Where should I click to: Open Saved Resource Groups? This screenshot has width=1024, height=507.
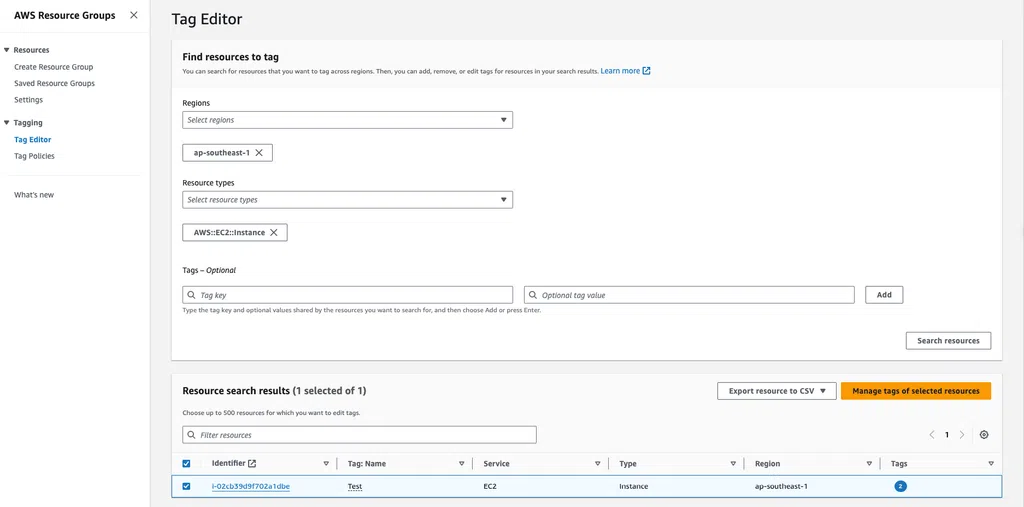(x=54, y=84)
